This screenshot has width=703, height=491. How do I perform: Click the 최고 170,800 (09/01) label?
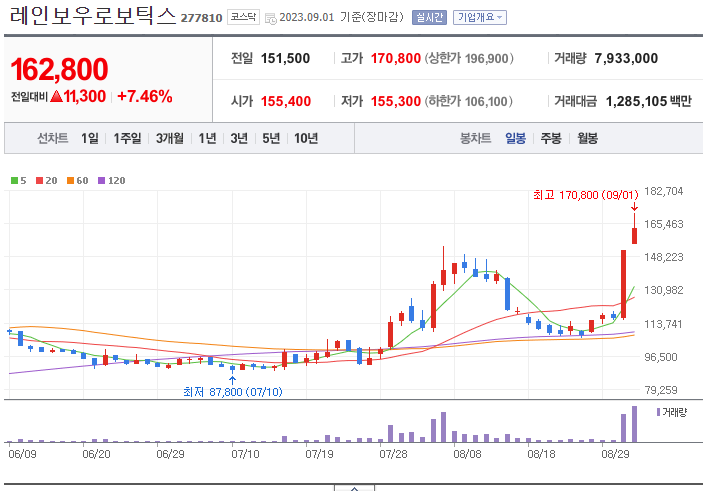586,195
